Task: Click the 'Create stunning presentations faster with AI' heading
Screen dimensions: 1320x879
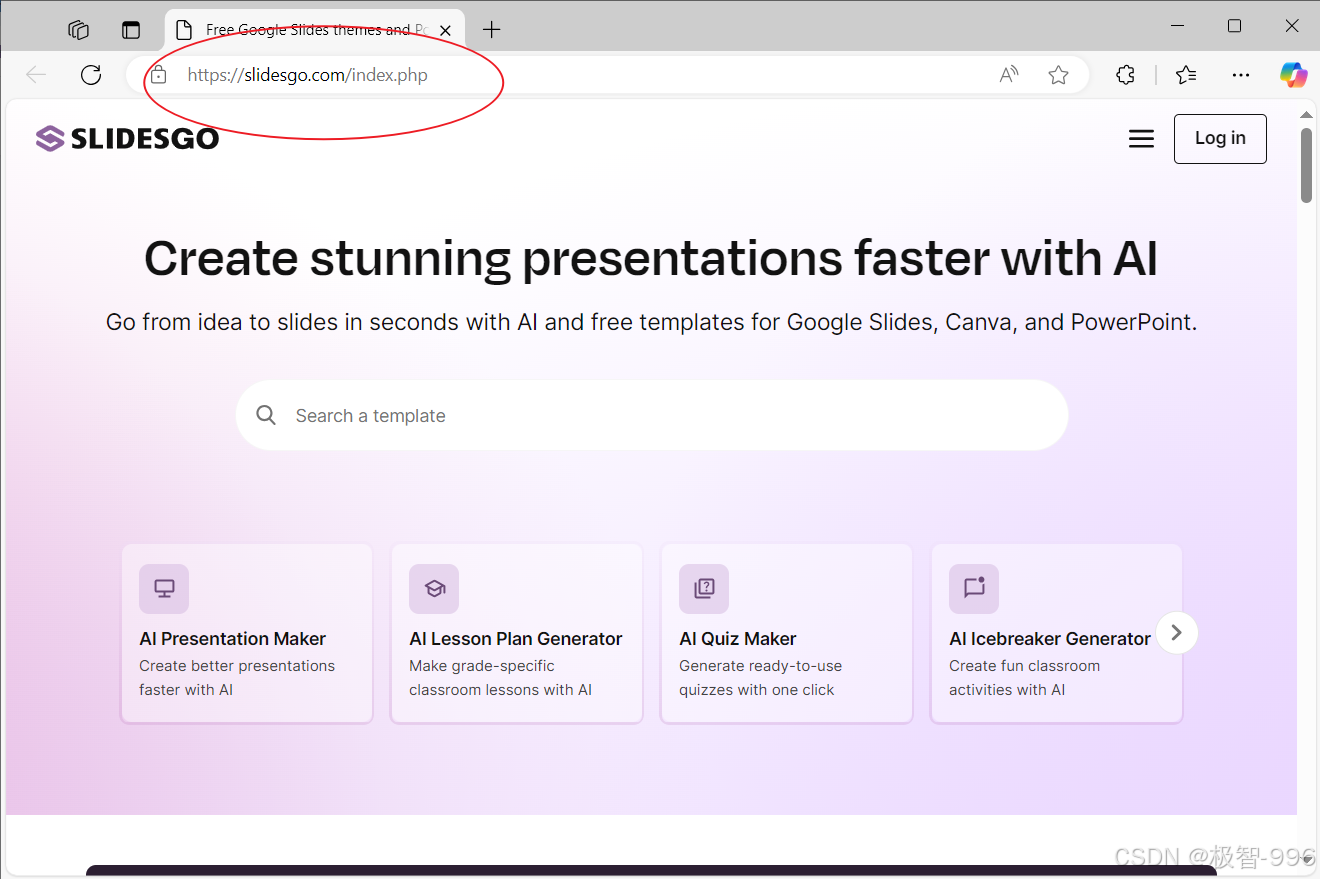Action: (x=651, y=258)
